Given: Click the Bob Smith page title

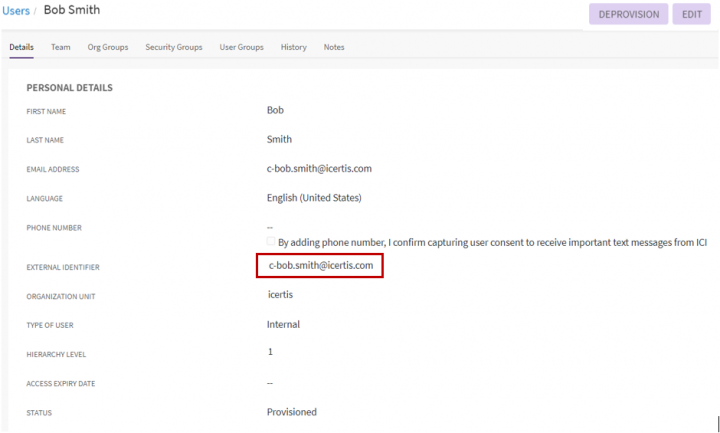Looking at the screenshot, I should tap(72, 11).
